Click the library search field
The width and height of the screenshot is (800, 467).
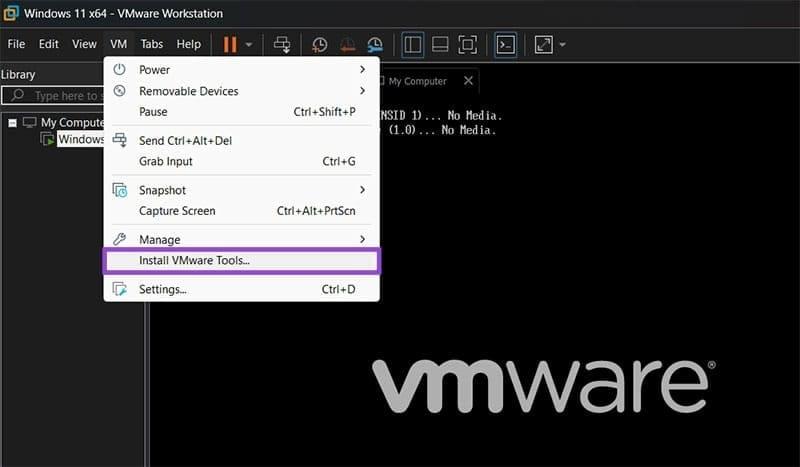(53, 95)
